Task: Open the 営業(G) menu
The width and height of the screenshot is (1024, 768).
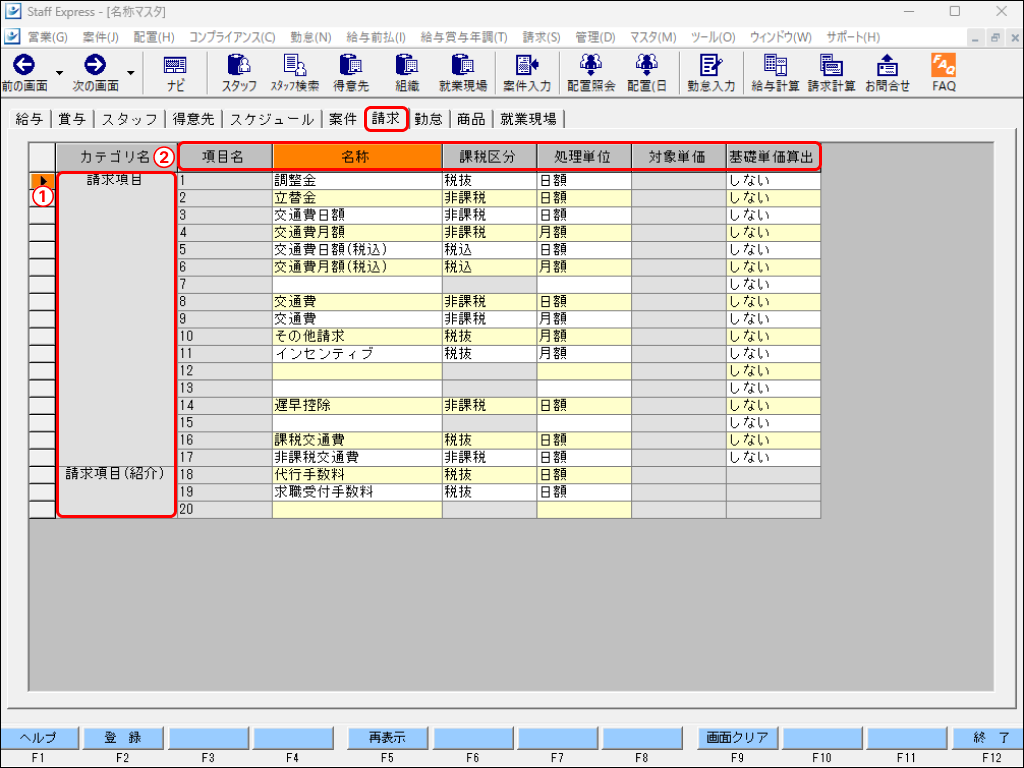Action: coord(48,37)
